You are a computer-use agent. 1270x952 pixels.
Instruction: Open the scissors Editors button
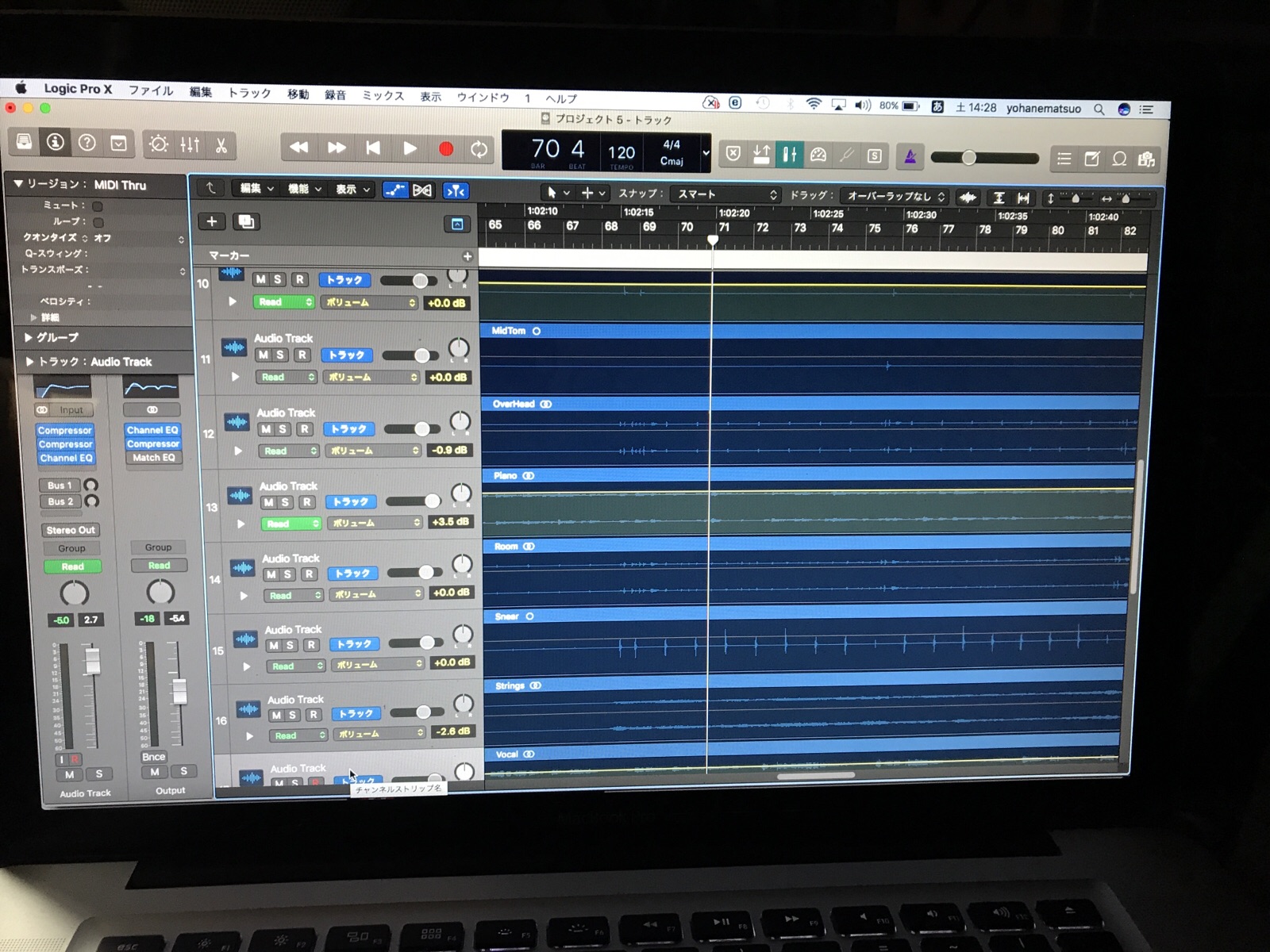(221, 145)
